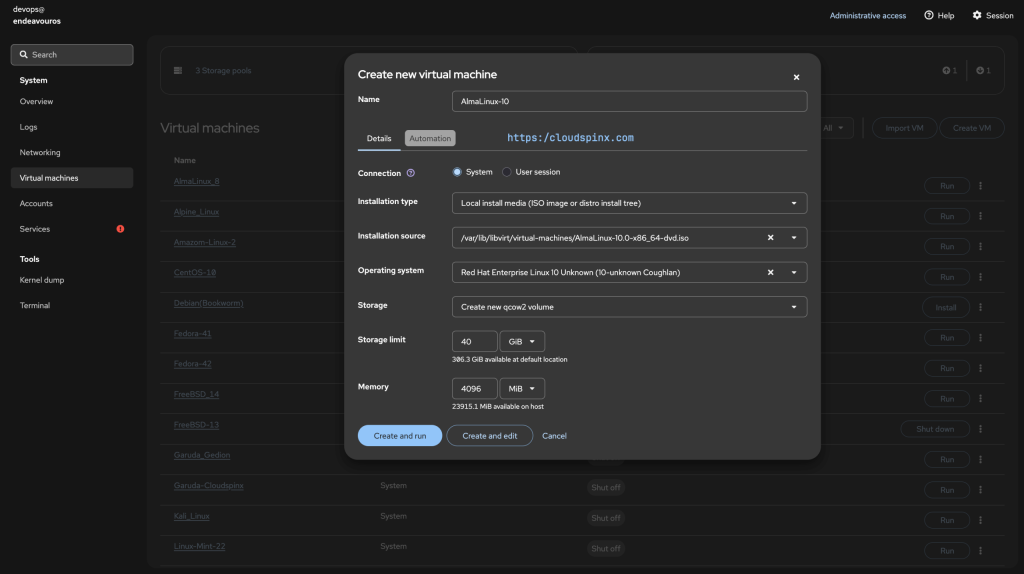This screenshot has height=574, width=1024.
Task: Close the Create new virtual machine dialog
Action: 796,77
